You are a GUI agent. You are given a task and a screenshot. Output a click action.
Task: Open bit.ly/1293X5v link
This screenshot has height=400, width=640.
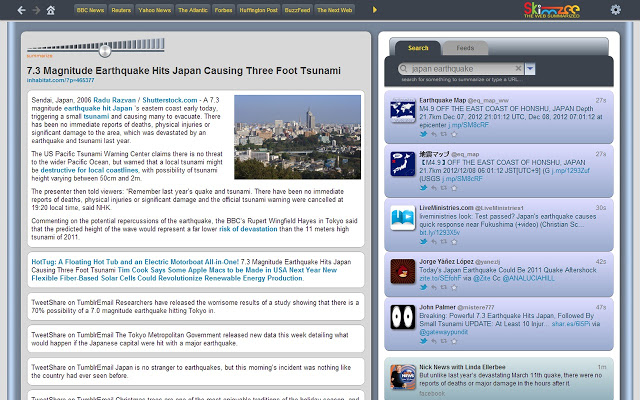[x=440, y=233]
